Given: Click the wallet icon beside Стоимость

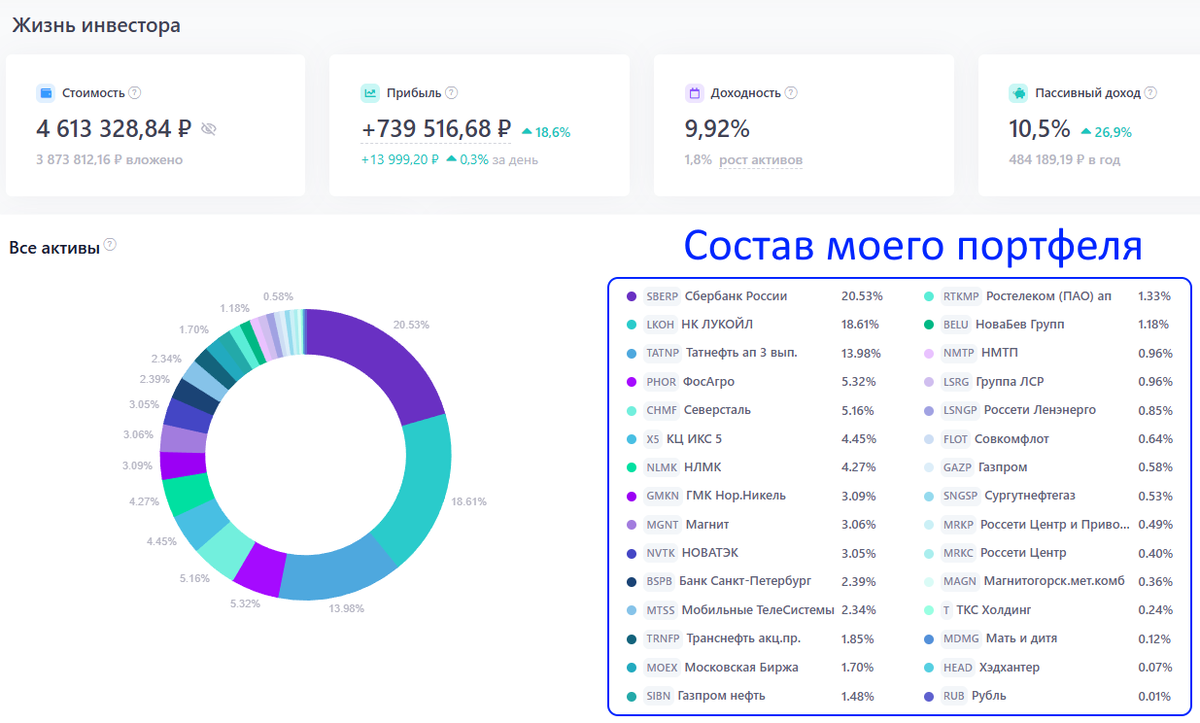Looking at the screenshot, I should (45, 93).
